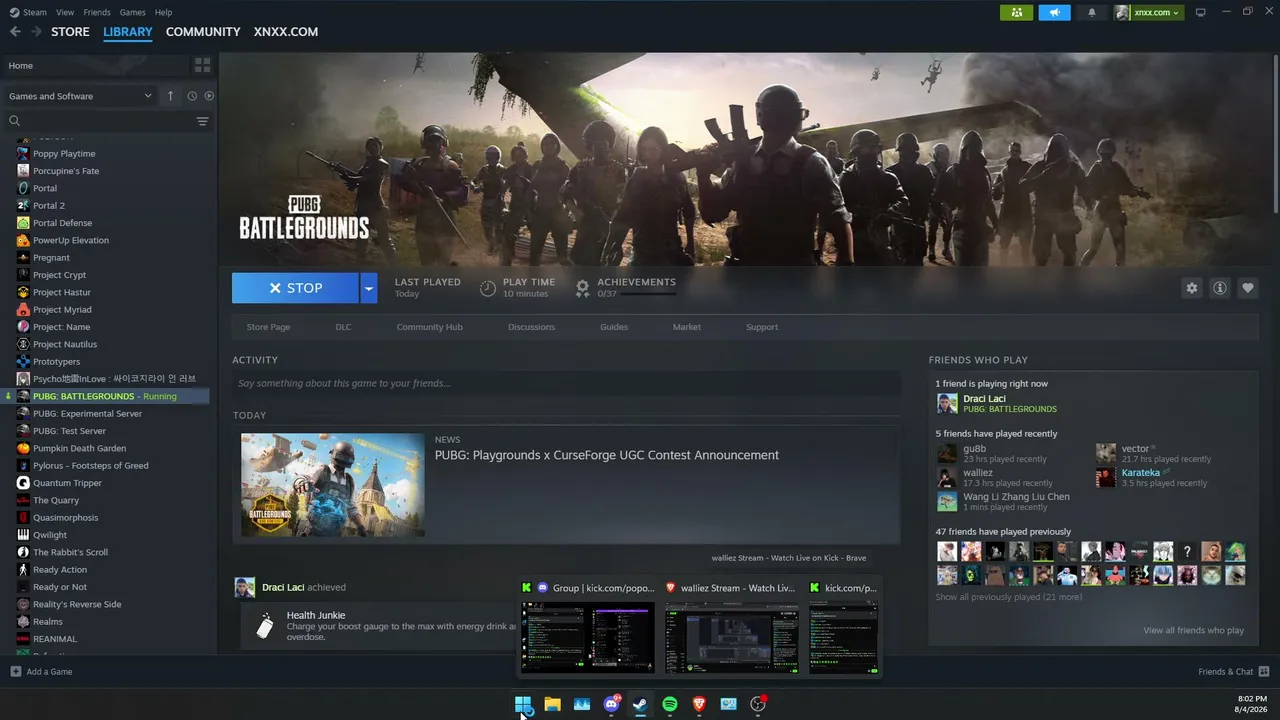
Task: Open friend Karateka's profile entry
Action: pyautogui.click(x=1153, y=478)
